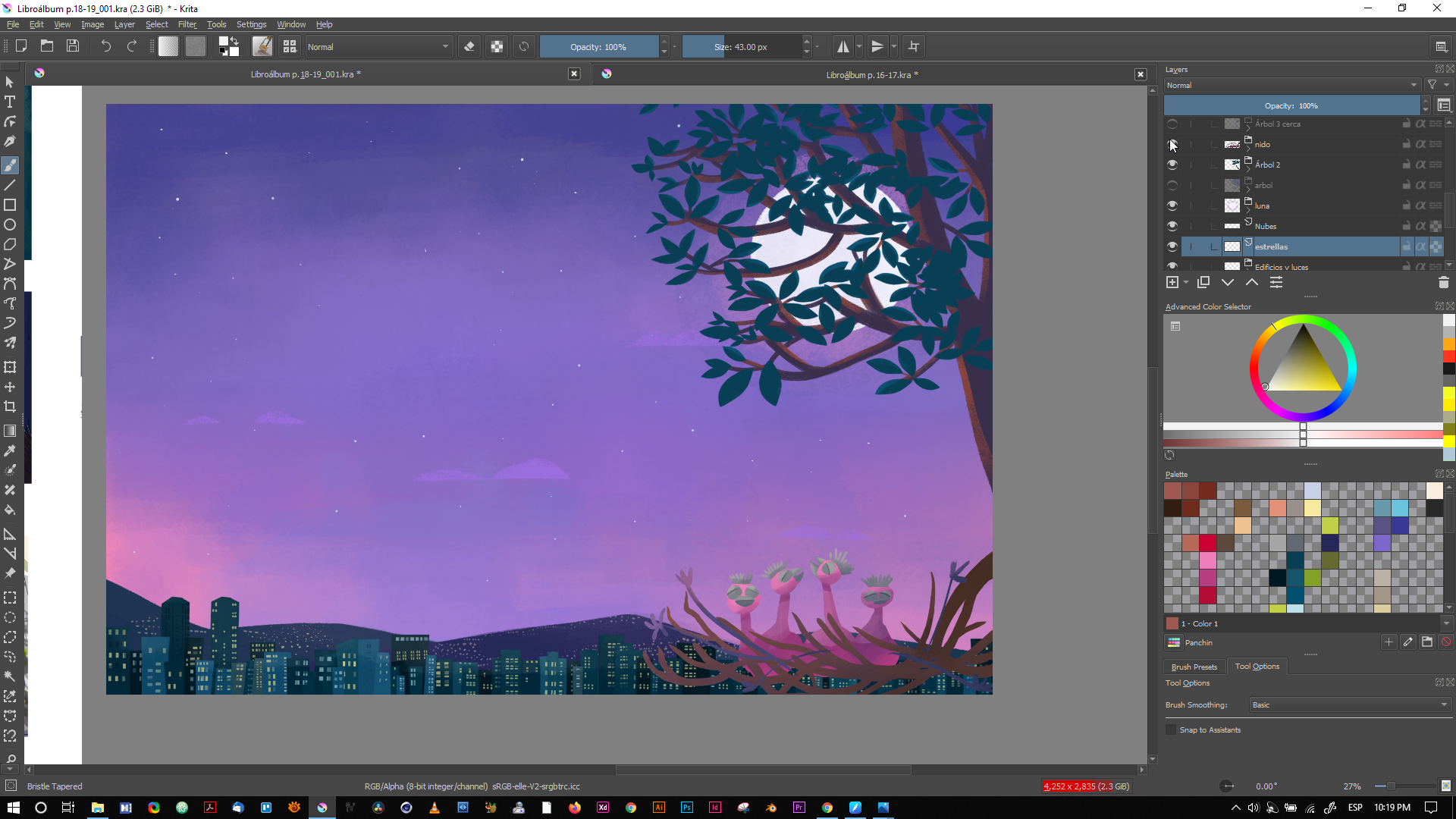
Task: Open the layer blending mode dropdown
Action: coord(1291,85)
